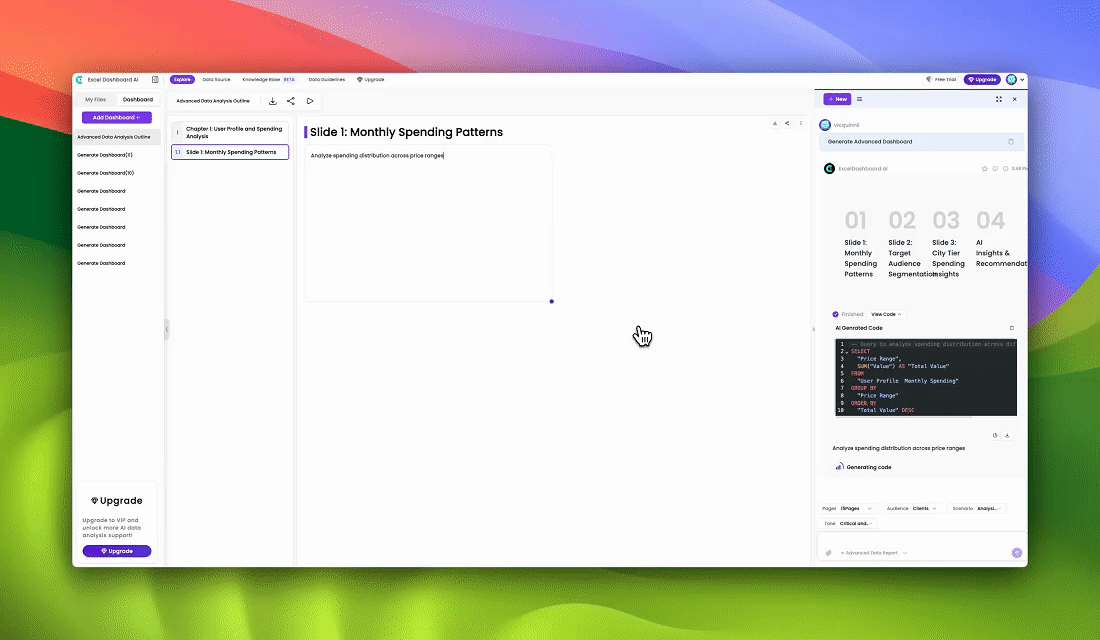The image size is (1100, 640).
Task: Open the Pages dropdown
Action: tap(847, 509)
